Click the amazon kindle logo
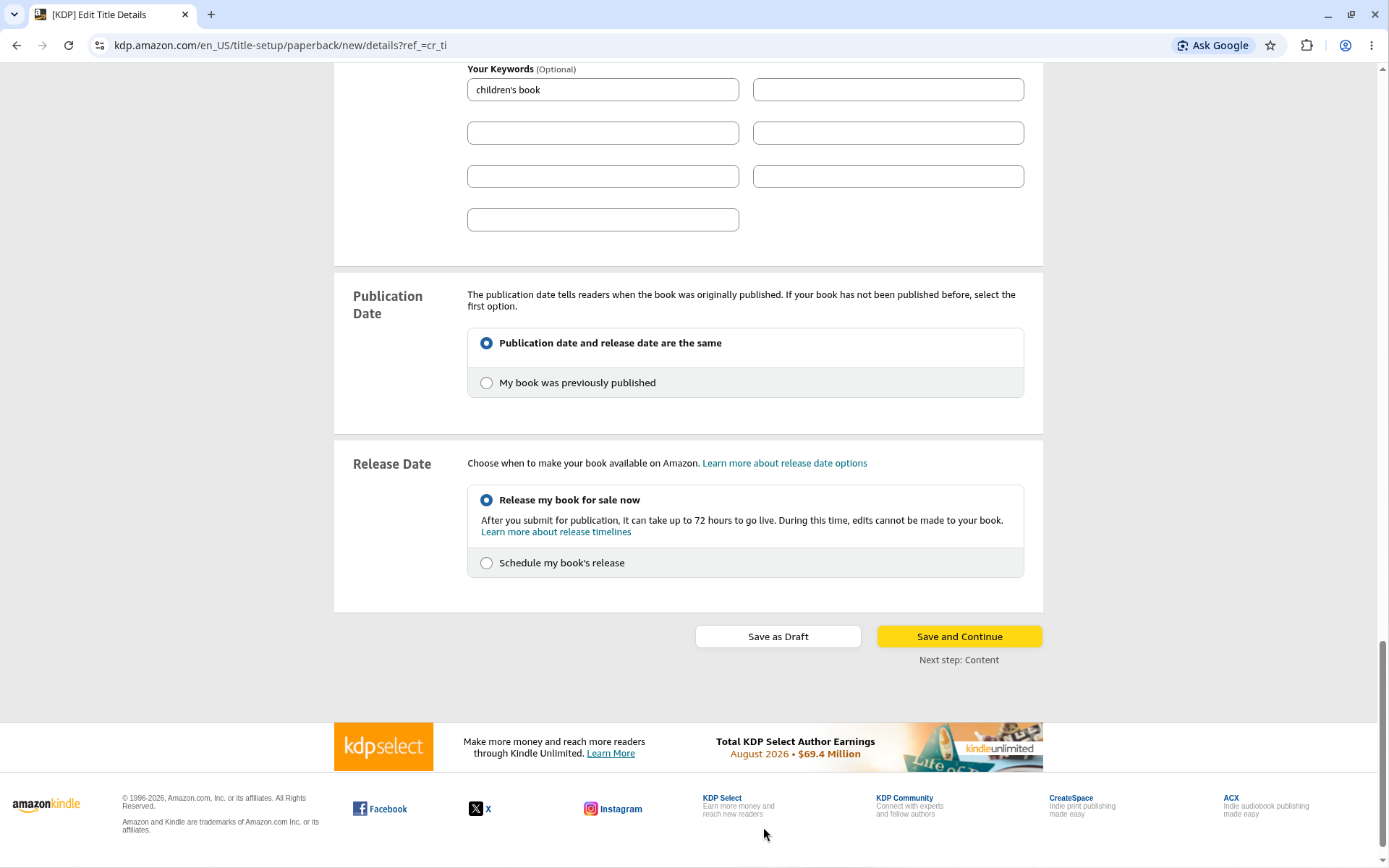 (46, 805)
